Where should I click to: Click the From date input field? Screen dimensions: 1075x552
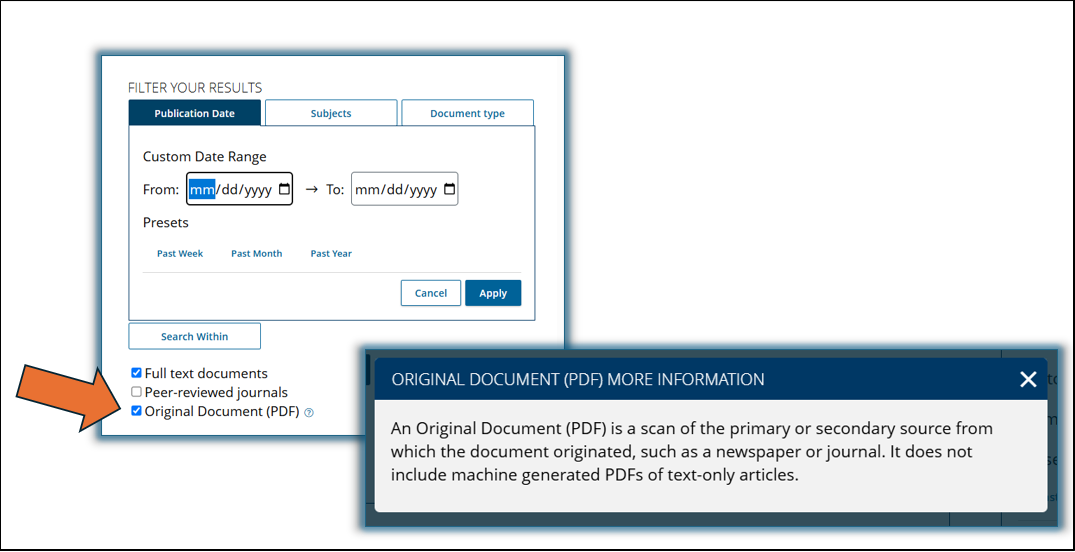[x=240, y=189]
